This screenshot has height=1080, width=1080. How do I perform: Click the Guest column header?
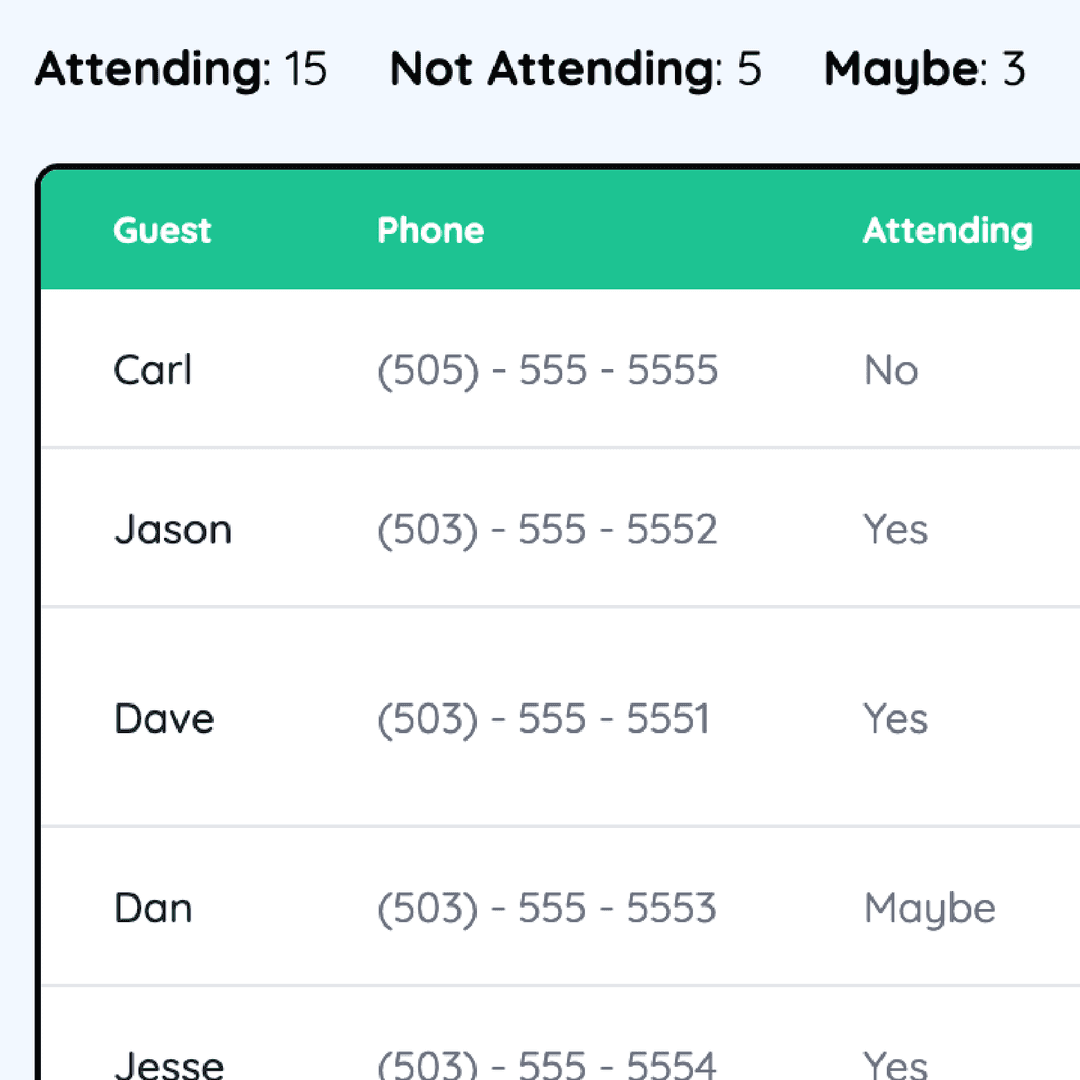[x=162, y=231]
